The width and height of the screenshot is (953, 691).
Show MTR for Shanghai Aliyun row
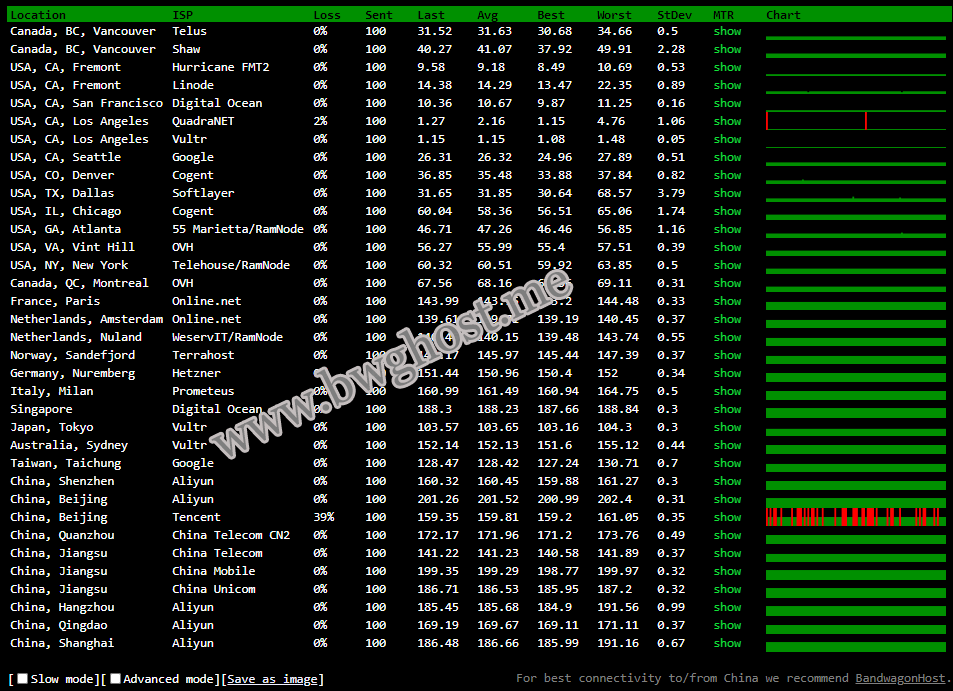727,643
